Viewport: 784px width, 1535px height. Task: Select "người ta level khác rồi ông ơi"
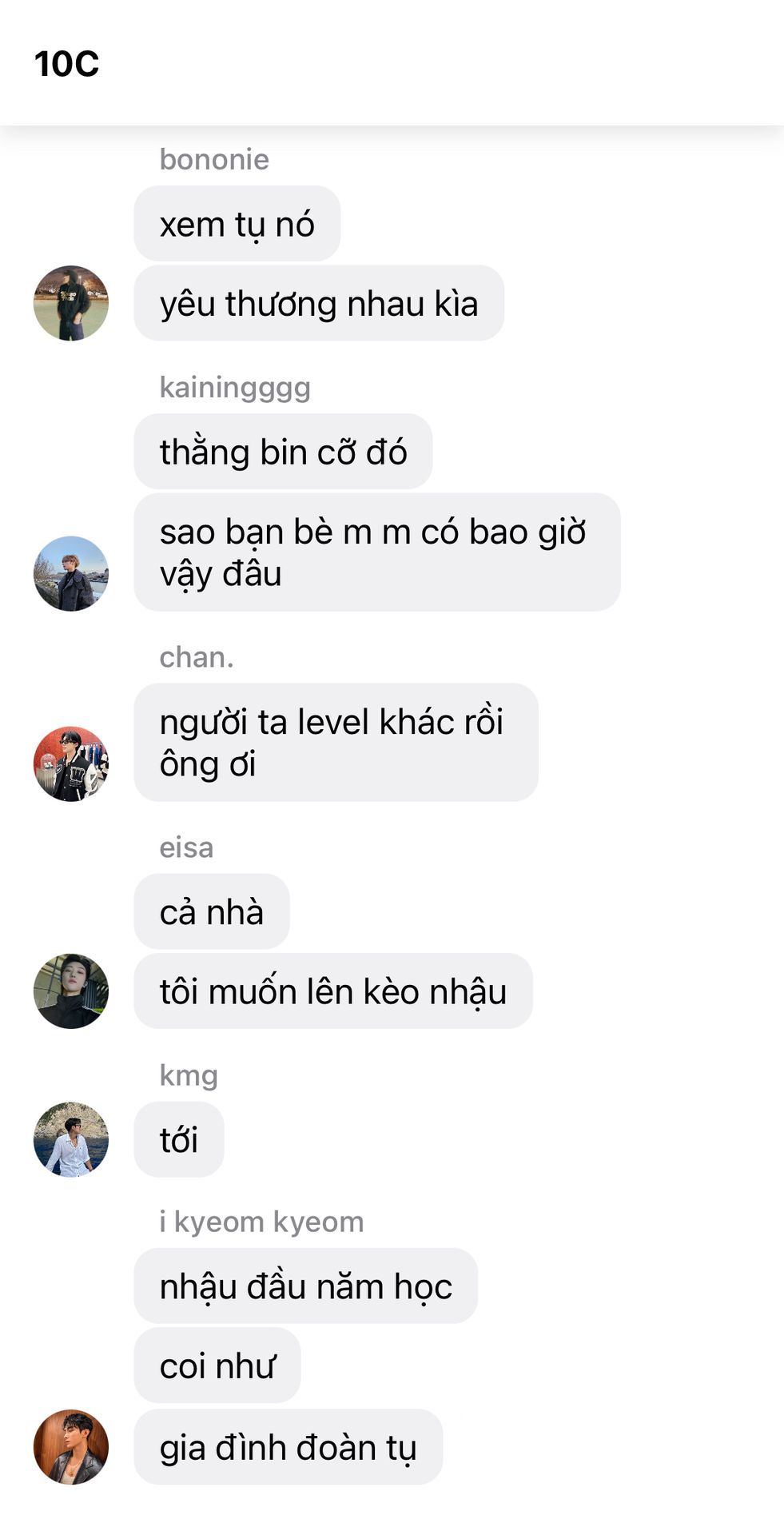coord(336,743)
